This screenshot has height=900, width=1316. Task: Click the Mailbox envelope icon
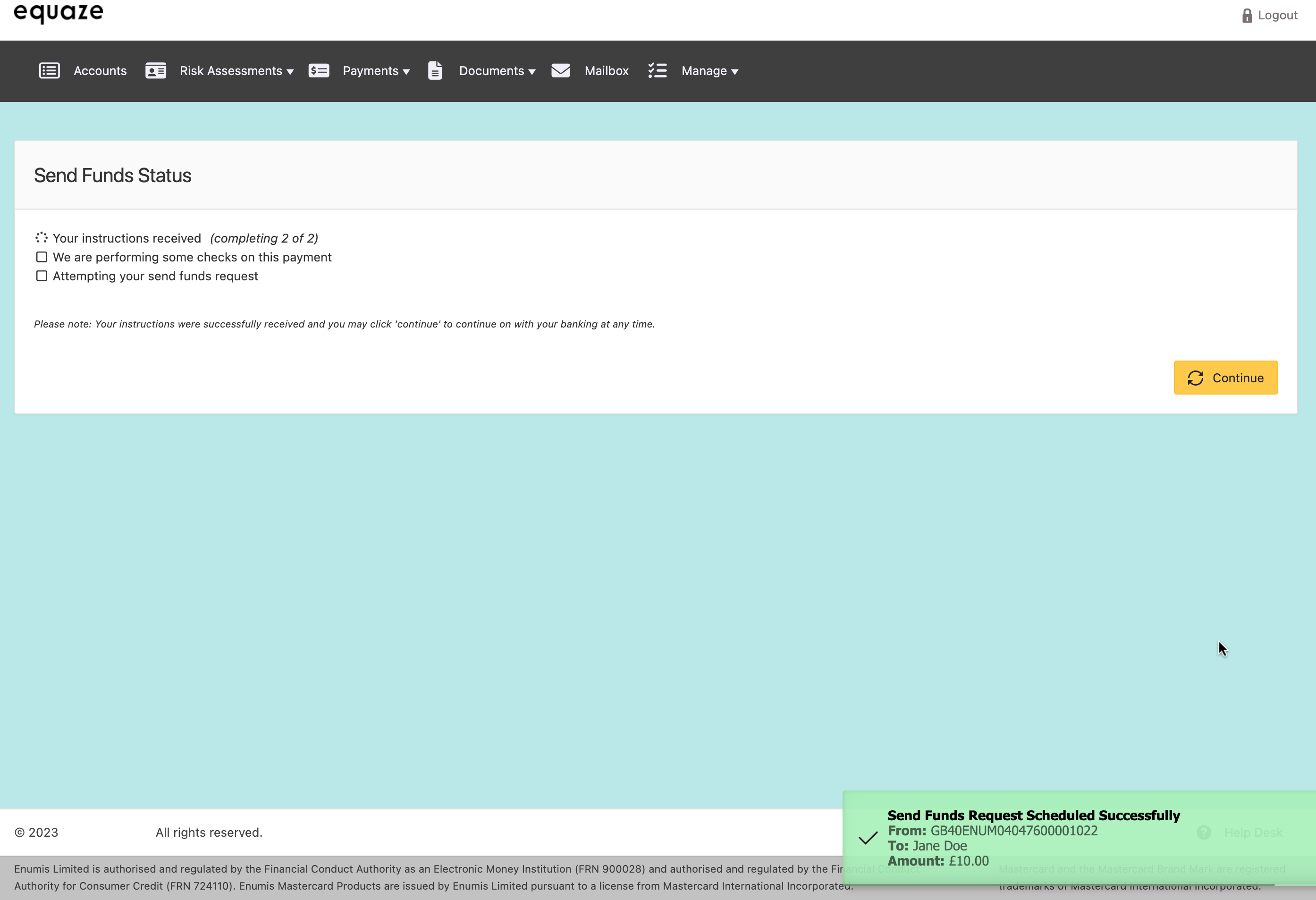561,71
